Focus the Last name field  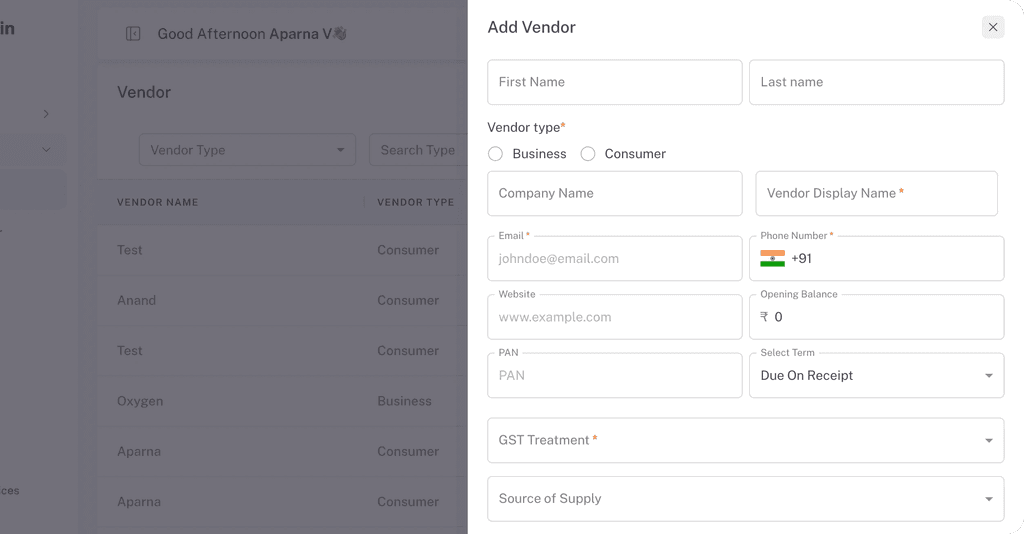[x=876, y=82]
